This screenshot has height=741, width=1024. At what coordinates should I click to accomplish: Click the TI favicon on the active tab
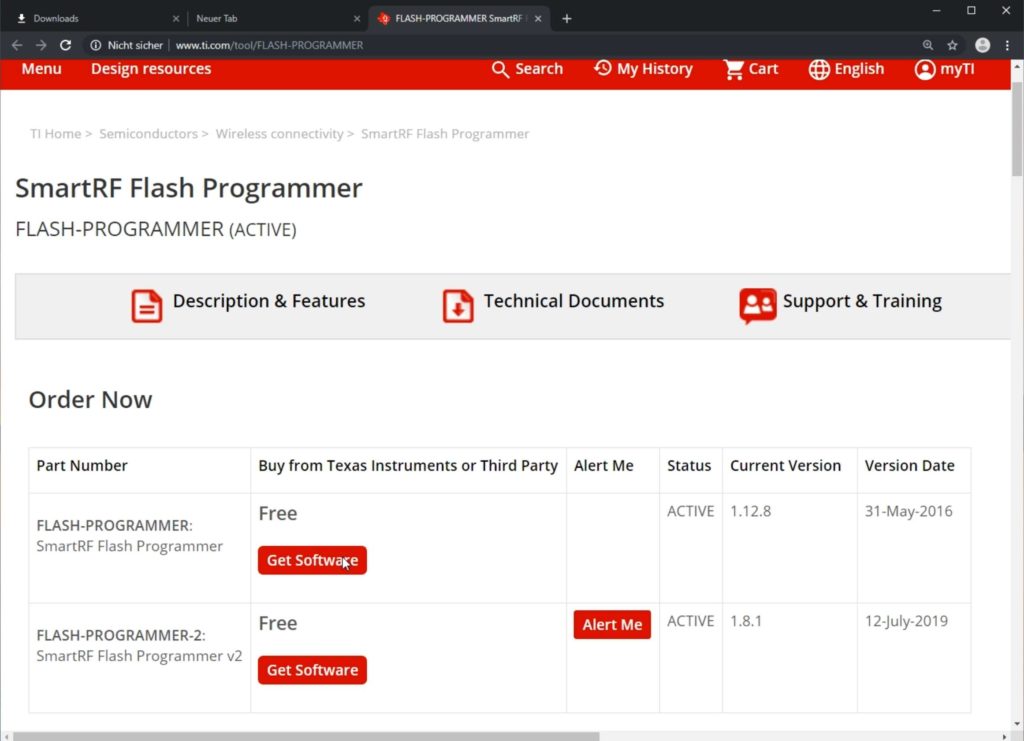(384, 18)
